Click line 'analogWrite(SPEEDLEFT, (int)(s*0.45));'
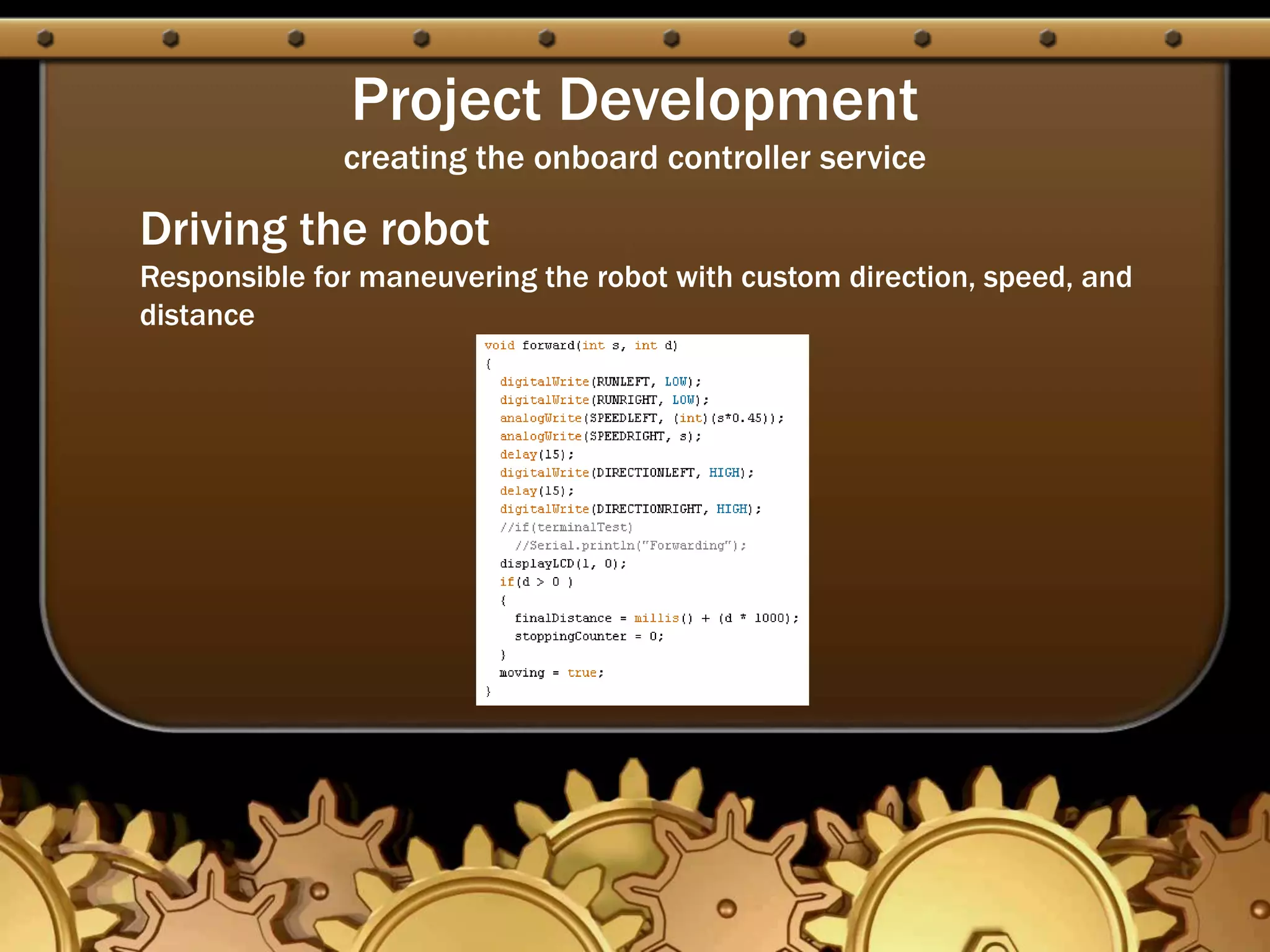Screen dimensions: 1270x952 click(642, 418)
